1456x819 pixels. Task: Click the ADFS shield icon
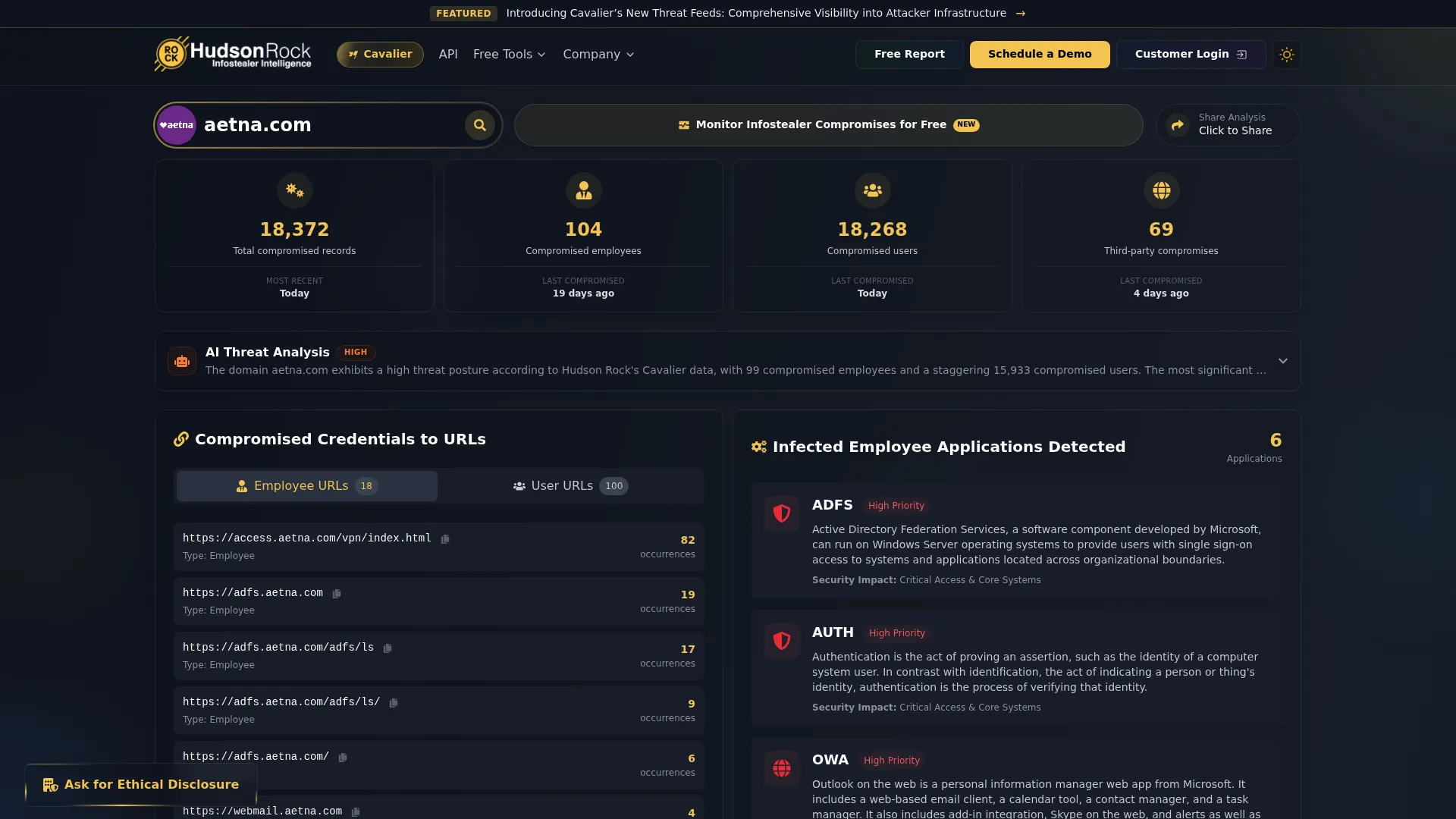[x=782, y=513]
